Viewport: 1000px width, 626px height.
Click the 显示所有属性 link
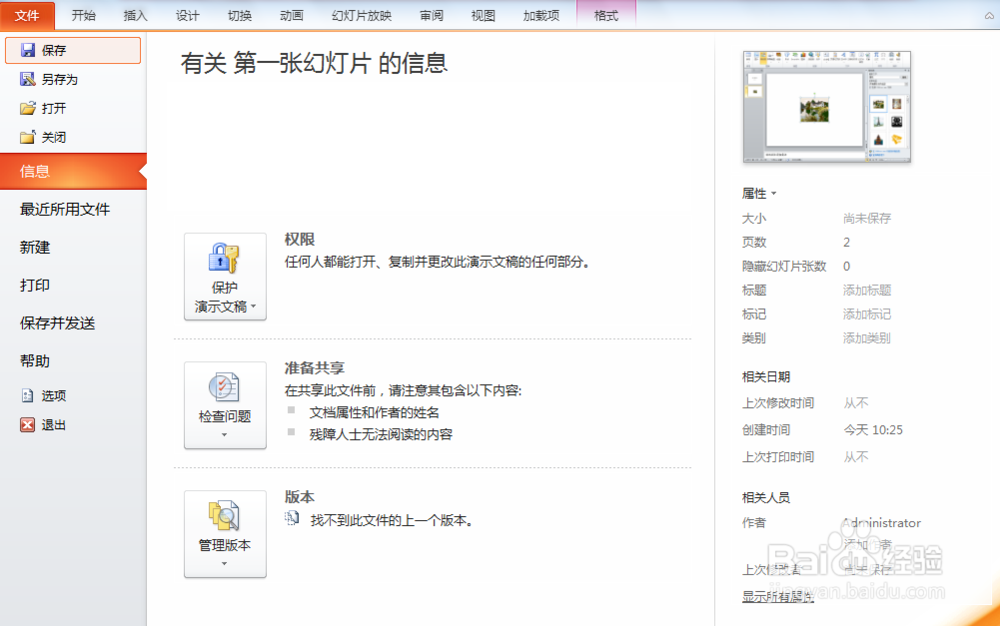(778, 595)
